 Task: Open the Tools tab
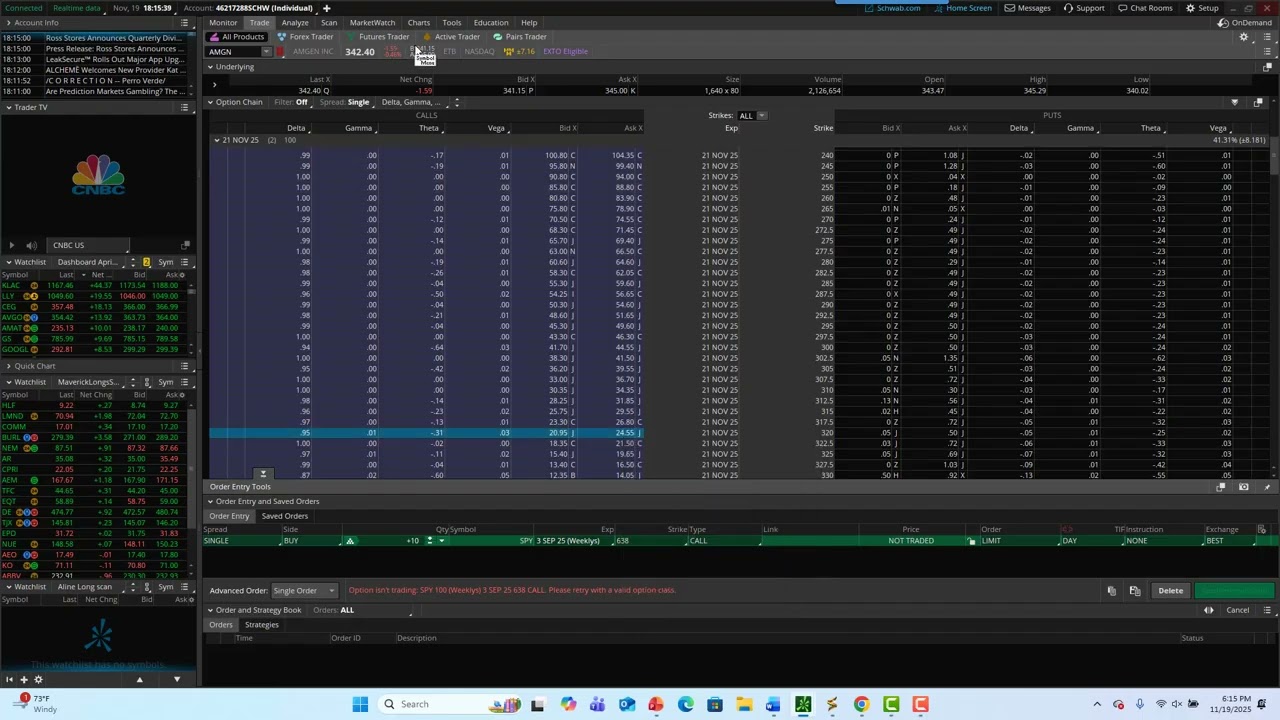click(452, 23)
